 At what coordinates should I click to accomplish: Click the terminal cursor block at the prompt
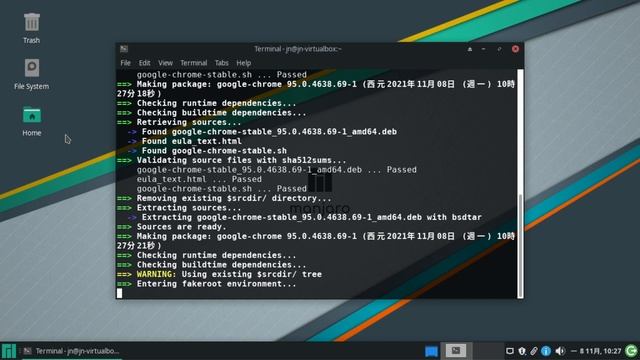pyautogui.click(x=119, y=293)
